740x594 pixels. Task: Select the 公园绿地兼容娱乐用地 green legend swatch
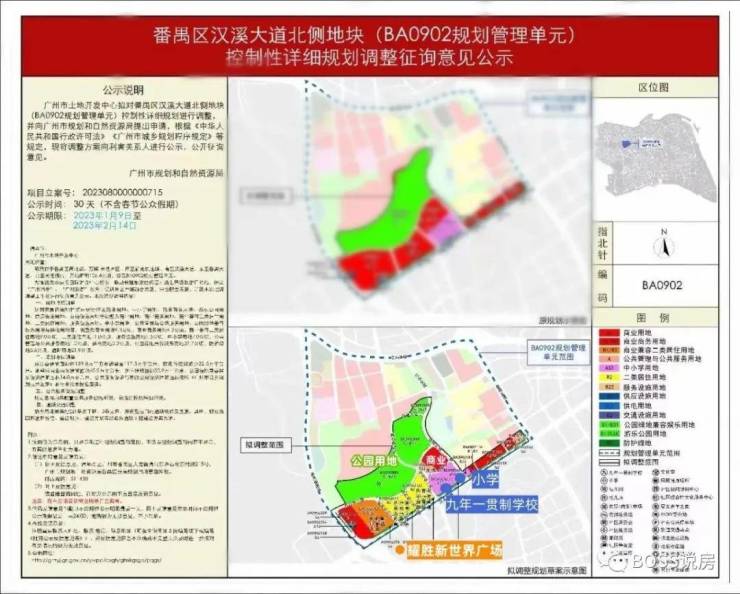[x=609, y=425]
